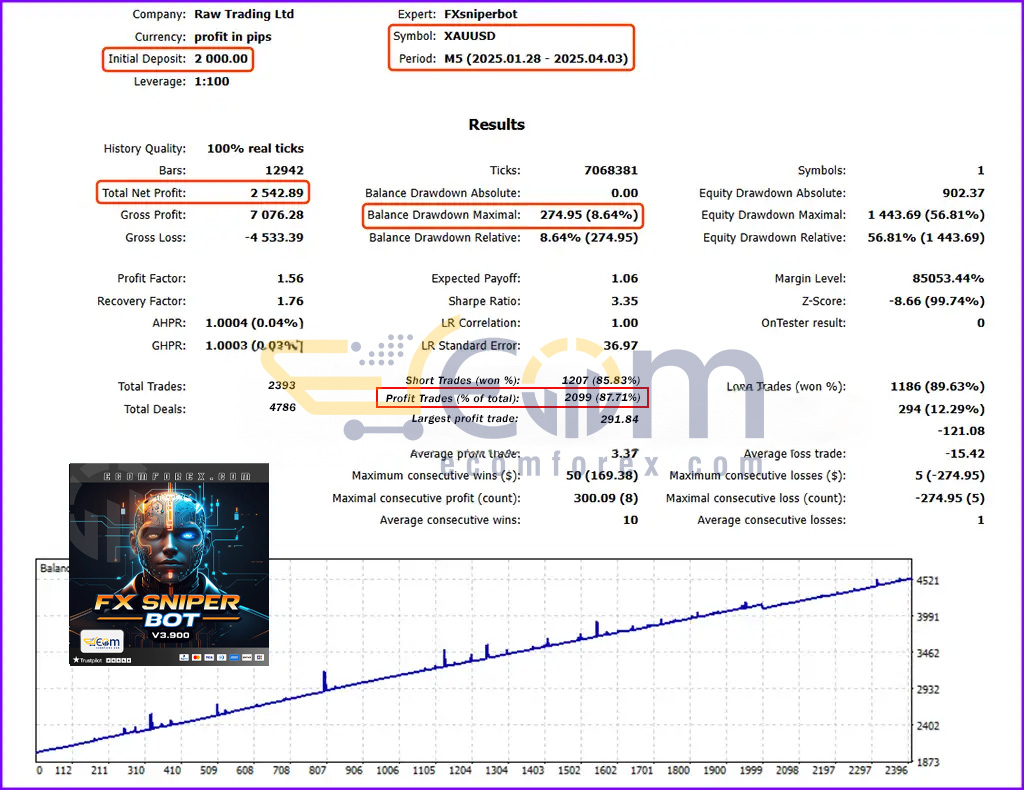Screen dimensions: 1024x790
Task: Click largest loss trade value -121.08
Action: coord(961,431)
